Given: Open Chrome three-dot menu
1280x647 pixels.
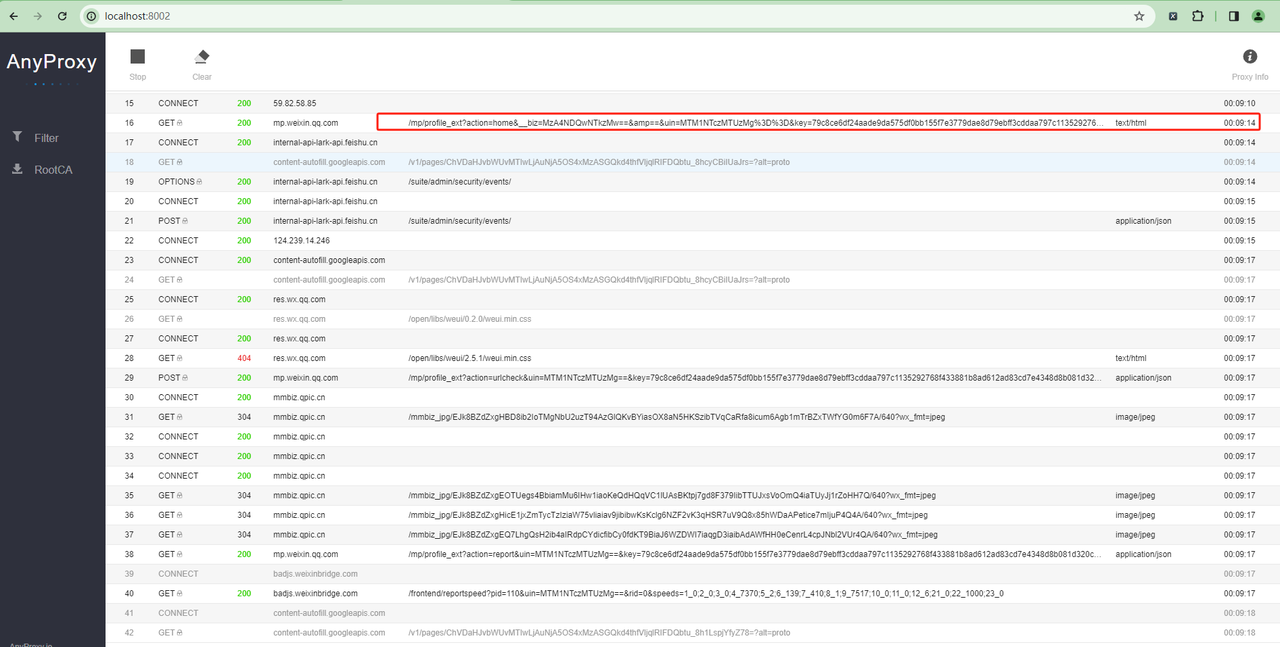Looking at the screenshot, I should pyautogui.click(x=1264, y=16).
